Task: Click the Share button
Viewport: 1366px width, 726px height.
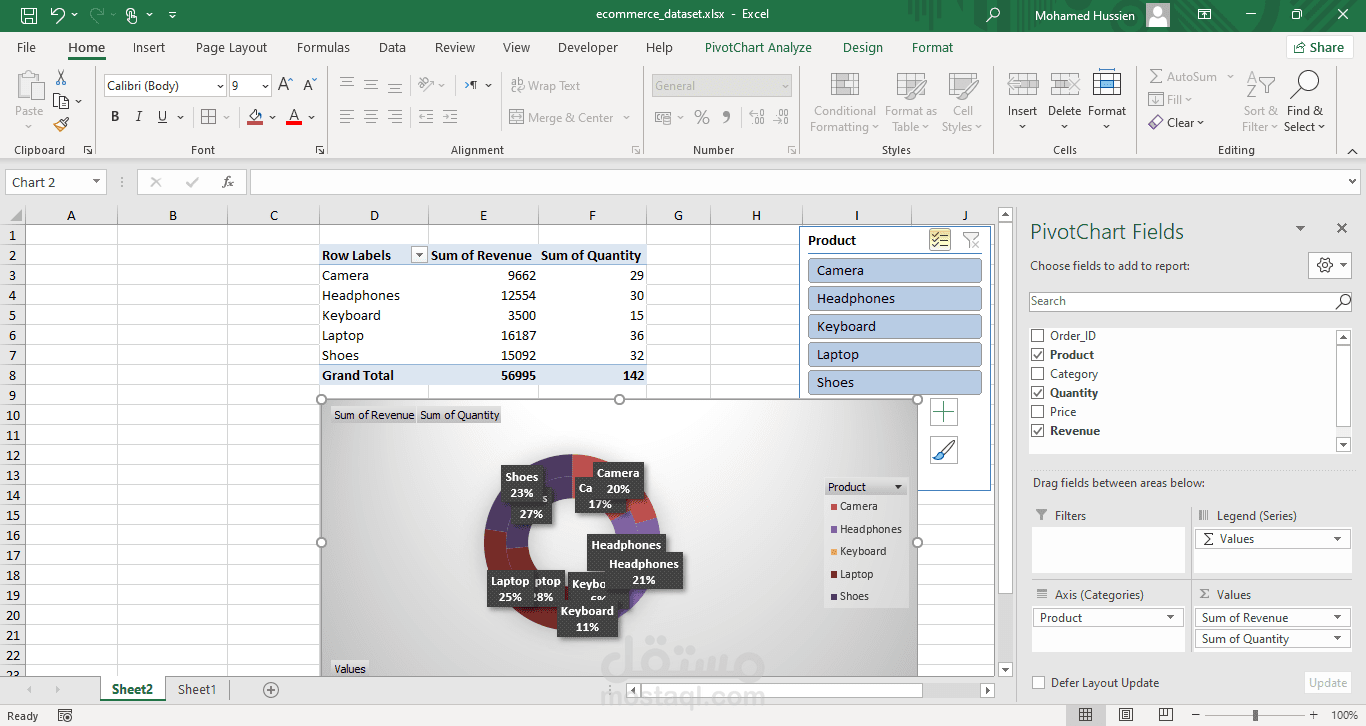Action: pos(1318,47)
